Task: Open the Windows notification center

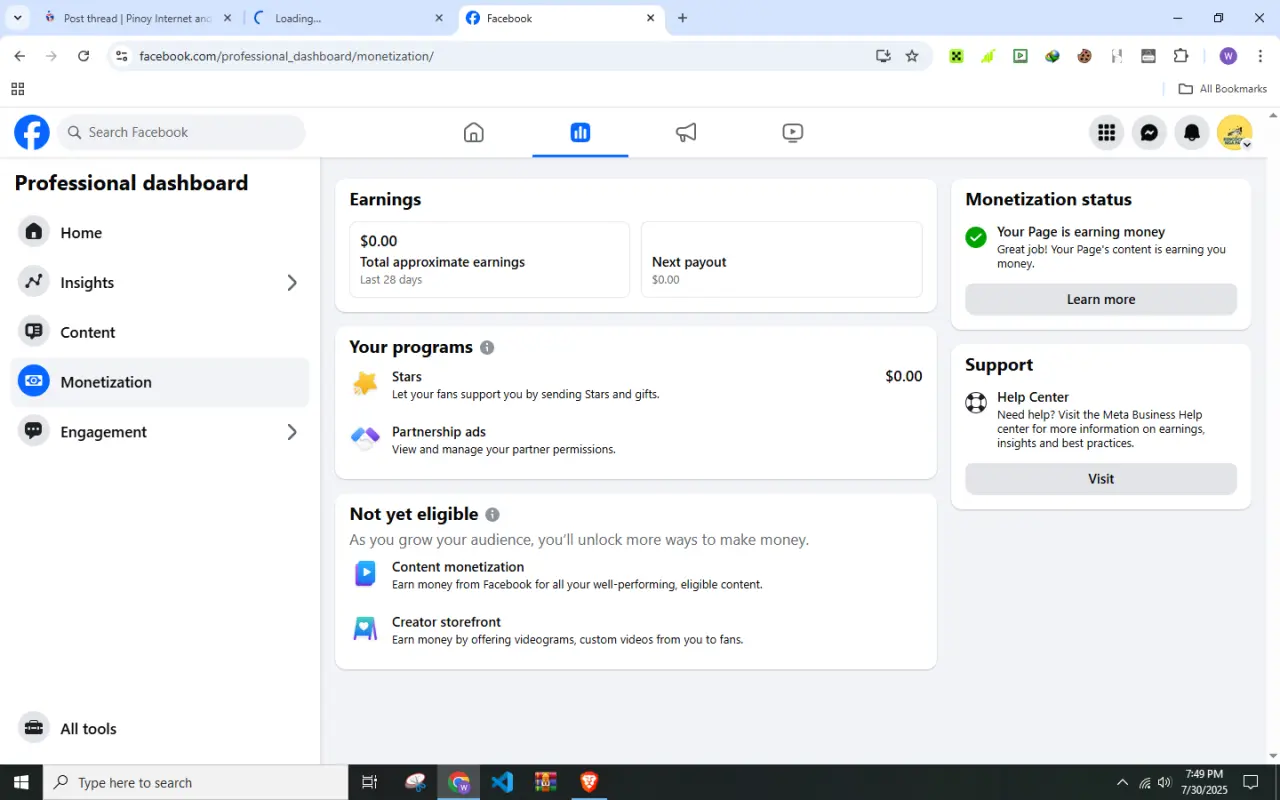Action: [x=1250, y=782]
